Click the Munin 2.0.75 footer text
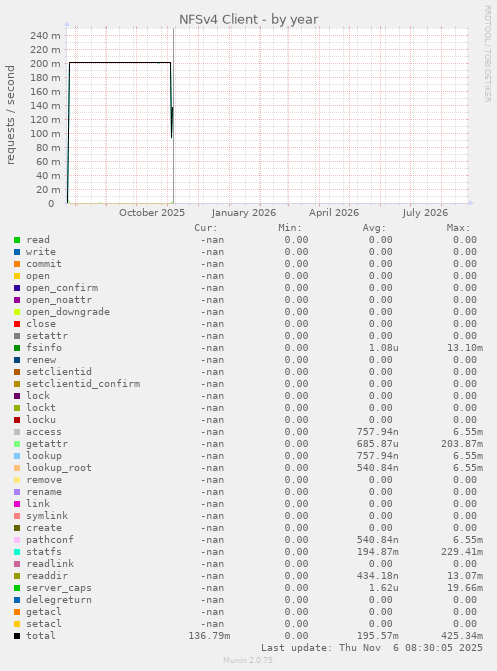497x671 pixels. click(x=248, y=660)
